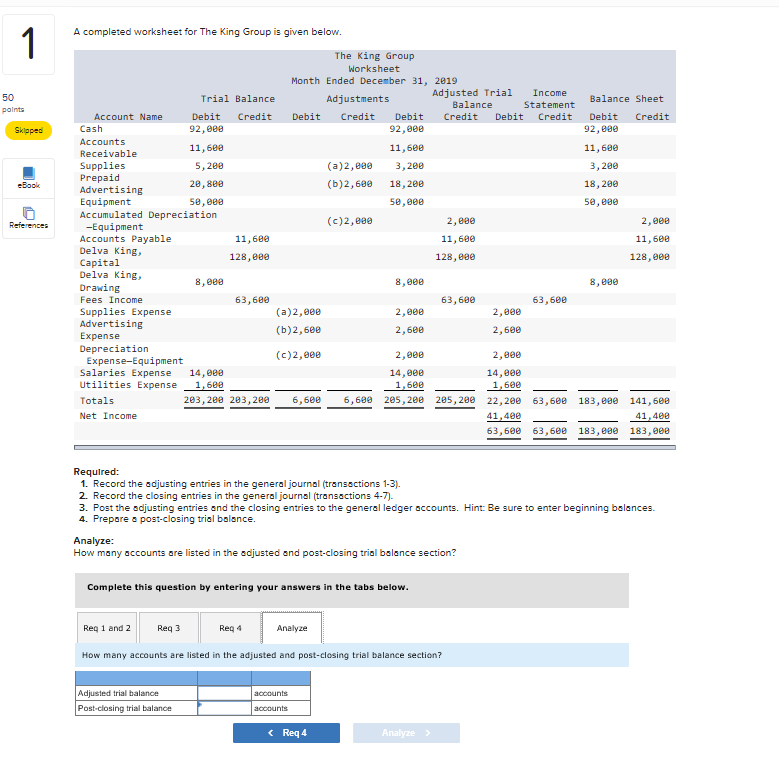Click the Adjusted trial balance input field
This screenshot has height=781, width=779.
click(224, 693)
